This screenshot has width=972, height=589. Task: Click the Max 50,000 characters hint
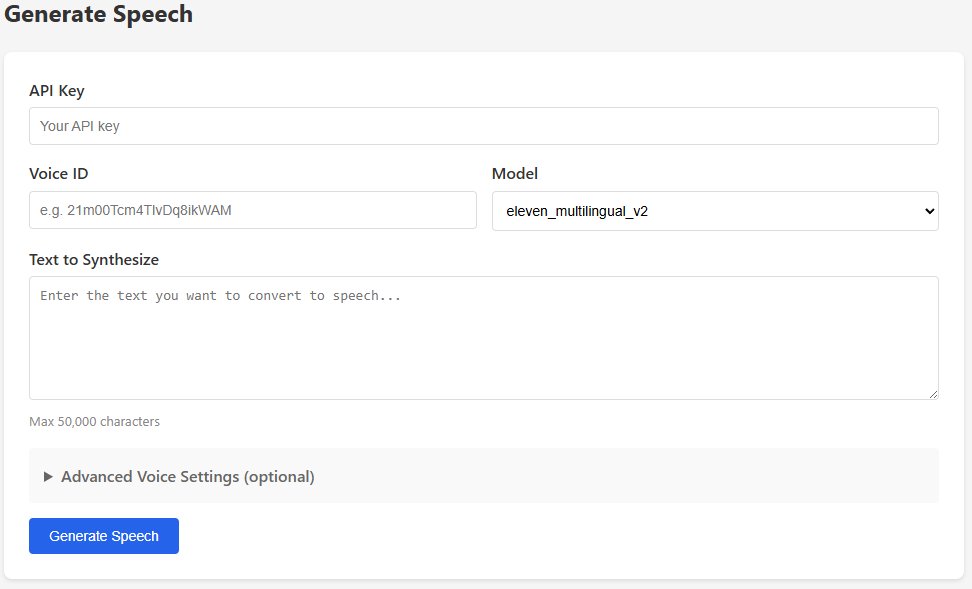tap(94, 422)
